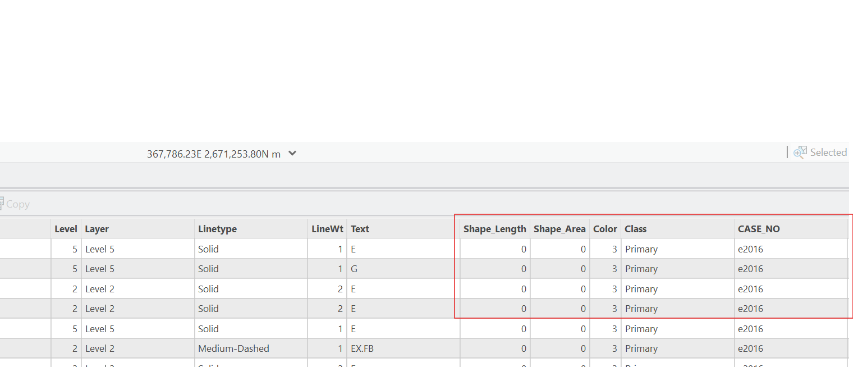The width and height of the screenshot is (853, 367).
Task: Click the CASE_NO column header
Action: coord(791,229)
